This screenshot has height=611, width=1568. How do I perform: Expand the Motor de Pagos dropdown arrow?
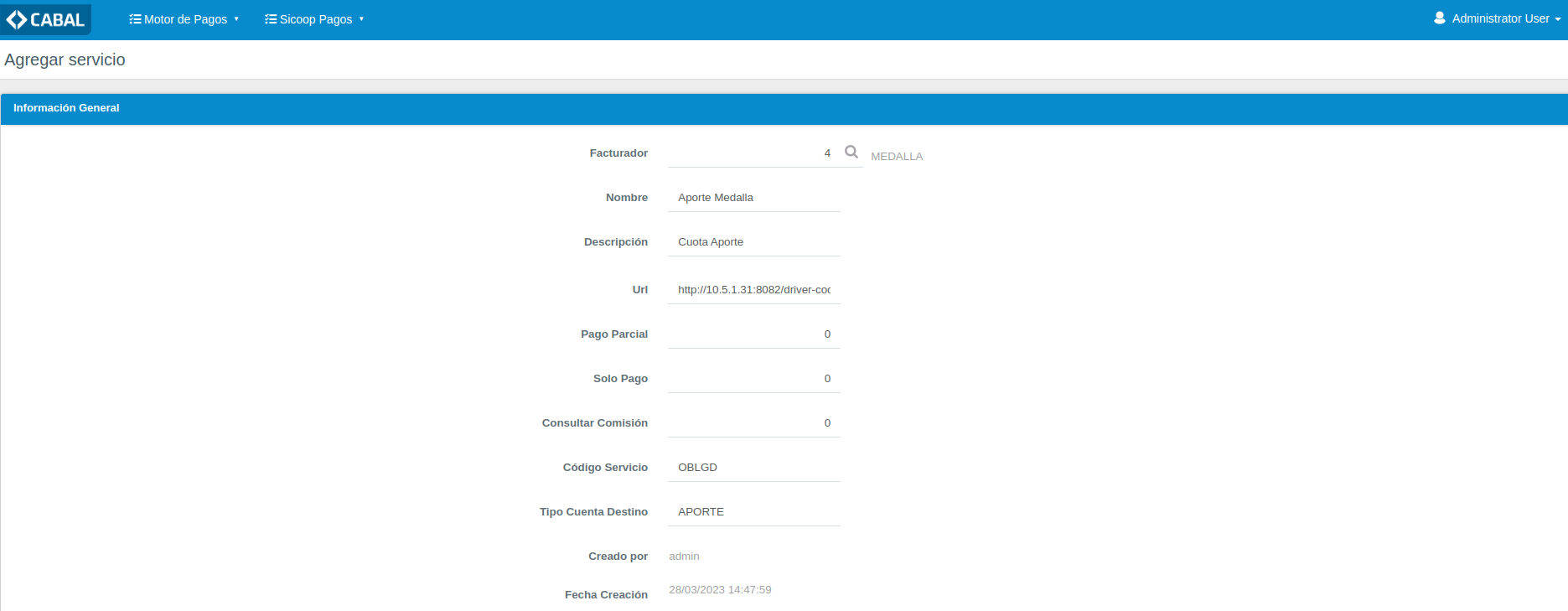click(x=236, y=19)
